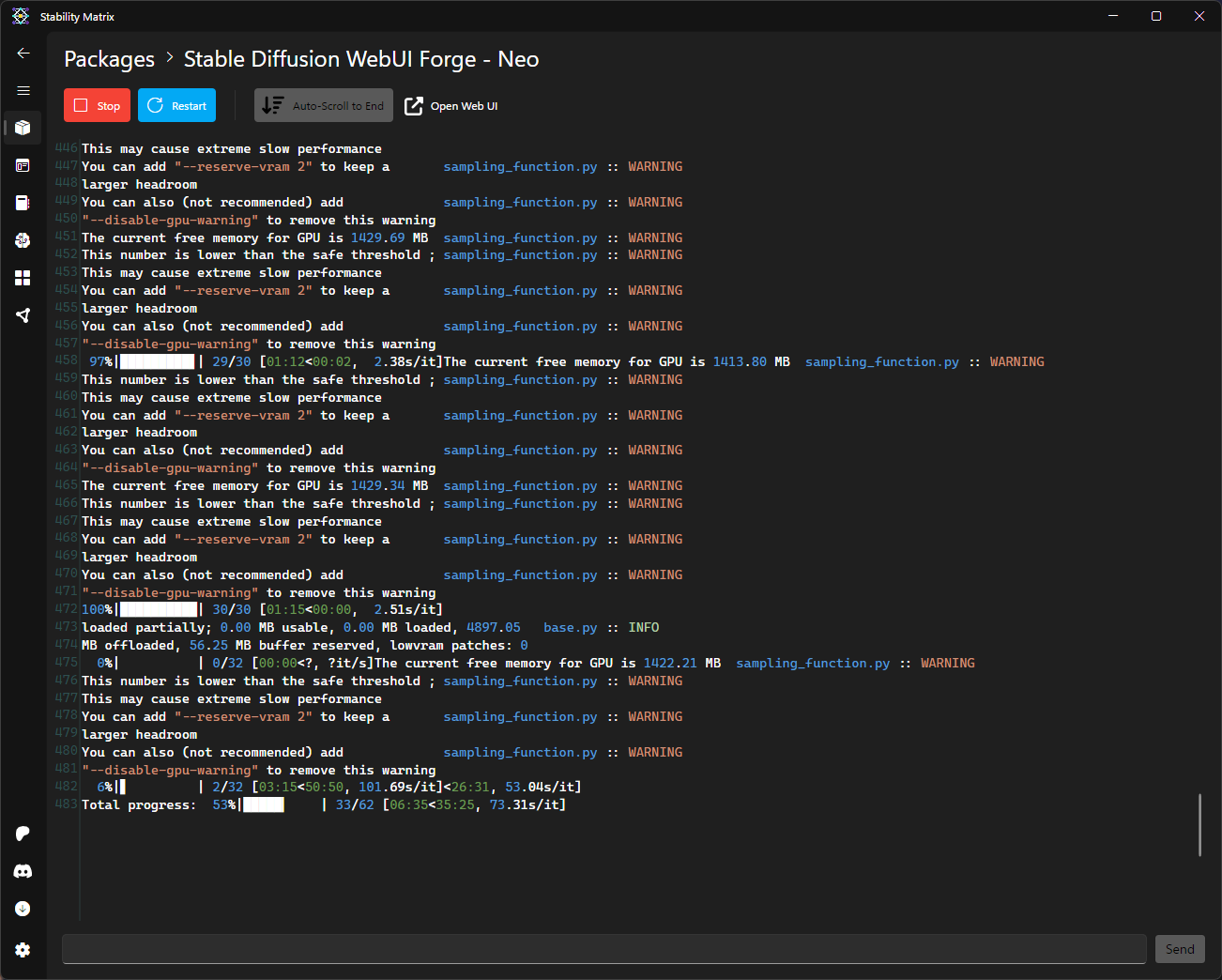Click line number 483
This screenshot has height=980, width=1222.
tap(66, 804)
